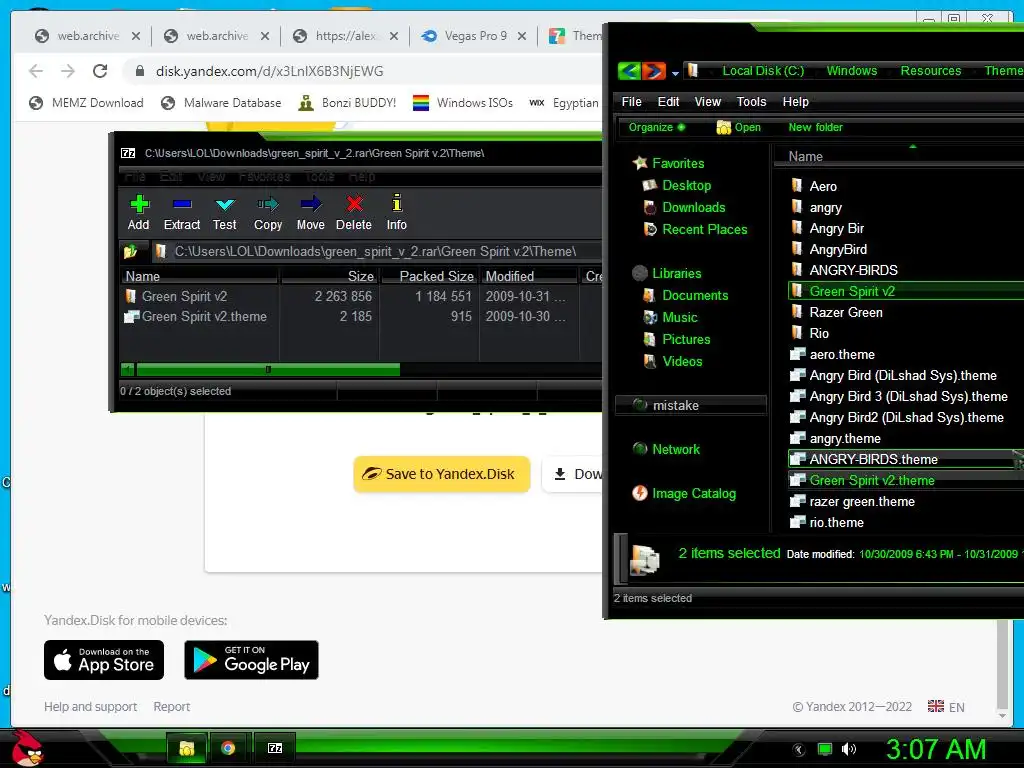
Task: Click Local Disk (C:) breadcrumb
Action: pyautogui.click(x=763, y=71)
